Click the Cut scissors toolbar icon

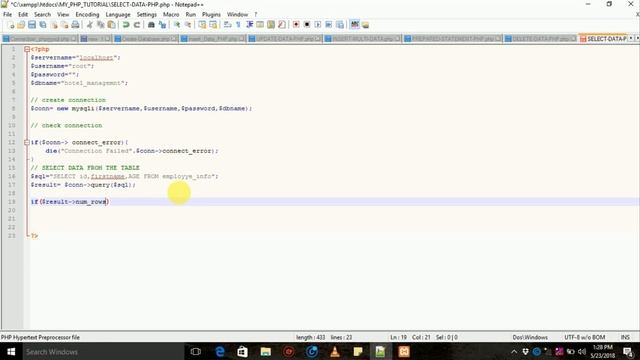pos(90,25)
